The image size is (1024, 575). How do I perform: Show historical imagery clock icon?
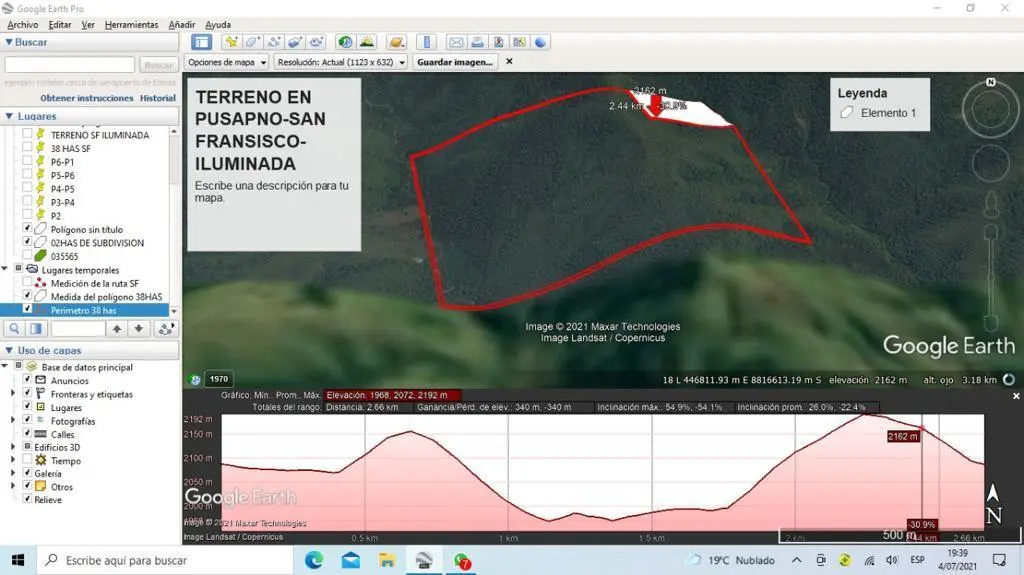click(345, 42)
